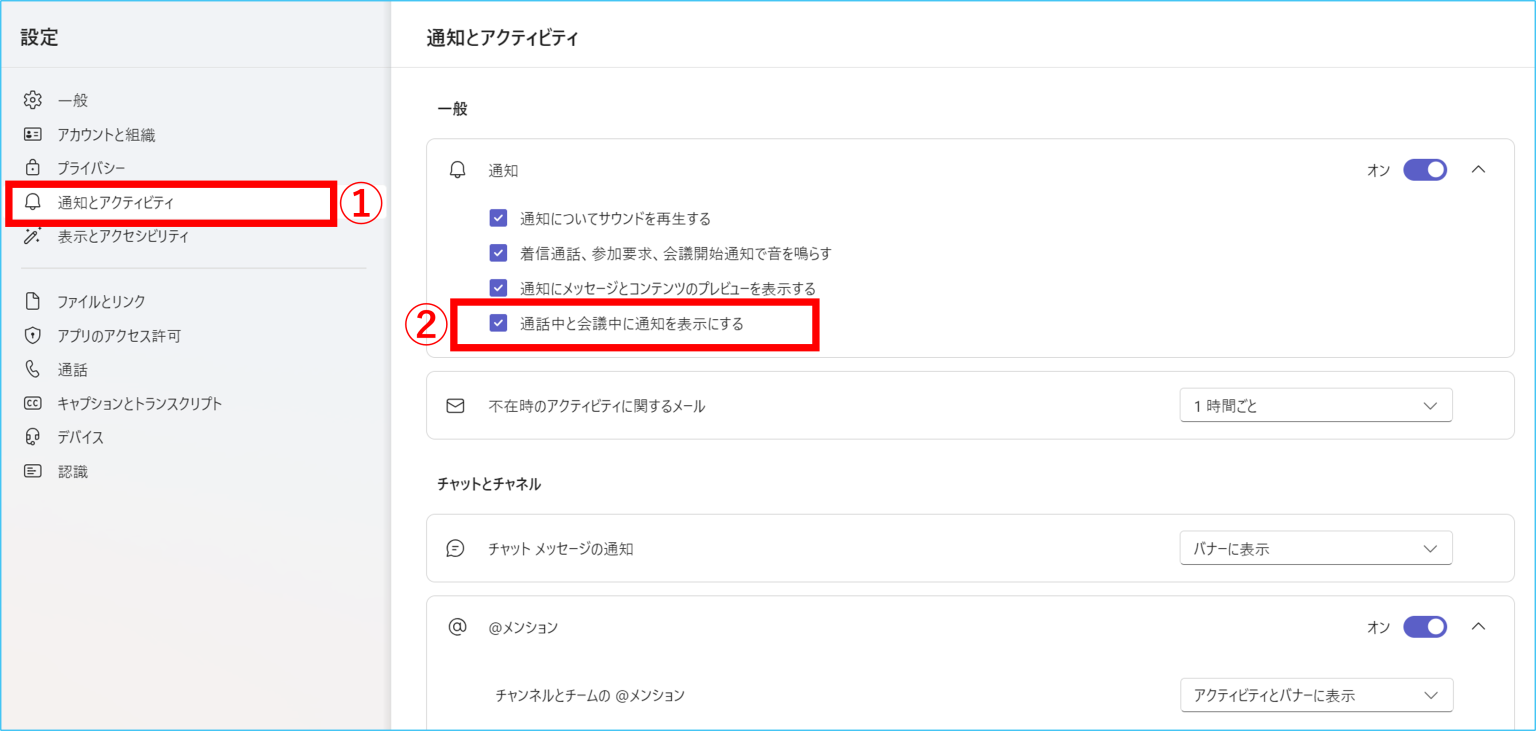Uncheck 通話中と会議中に通知を表示にする checkbox
Screen dimensions: 1536x731
point(498,323)
